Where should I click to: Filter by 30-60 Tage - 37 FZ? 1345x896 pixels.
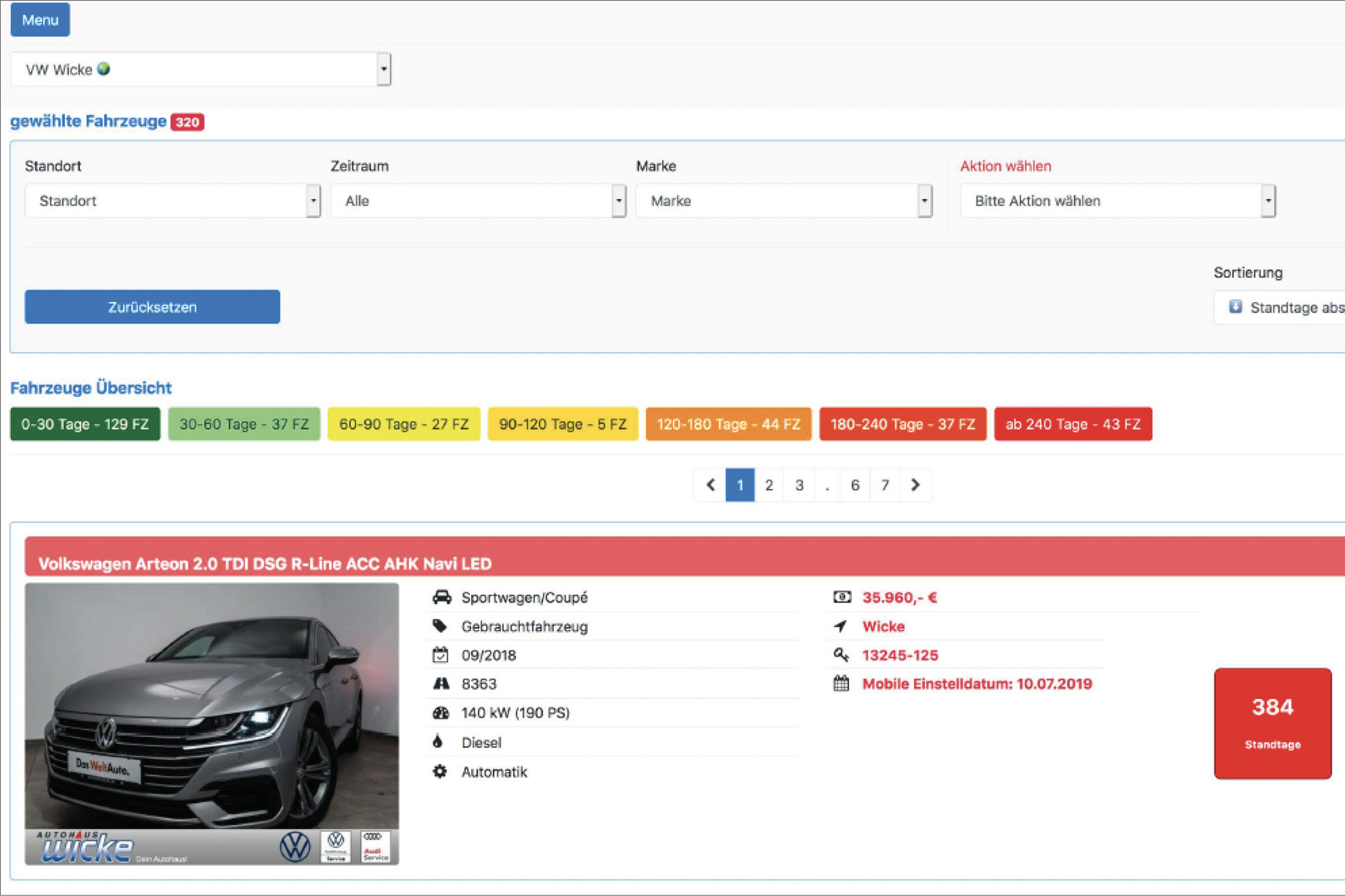click(244, 424)
